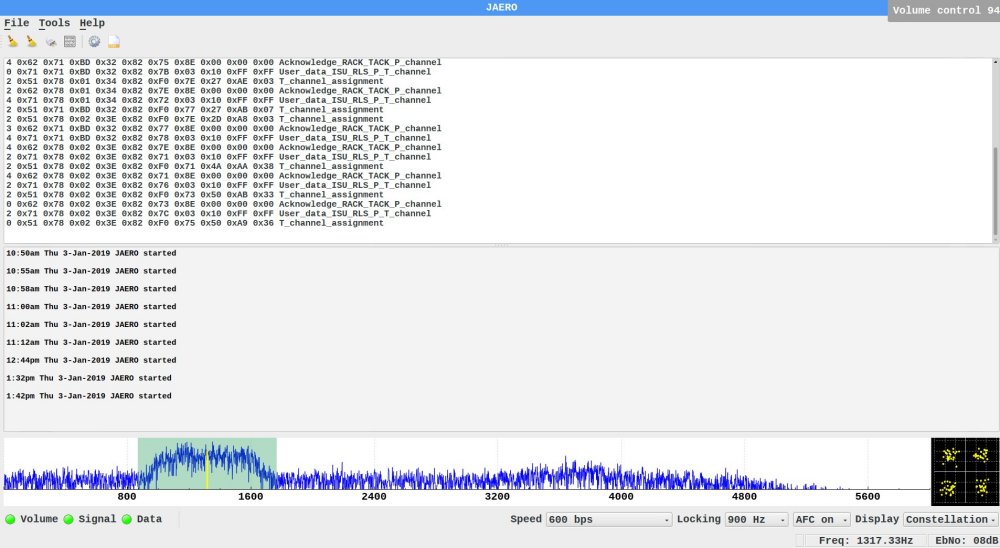This screenshot has width=1000, height=548.
Task: Click the green Volume status LED
Action: pyautogui.click(x=10, y=520)
